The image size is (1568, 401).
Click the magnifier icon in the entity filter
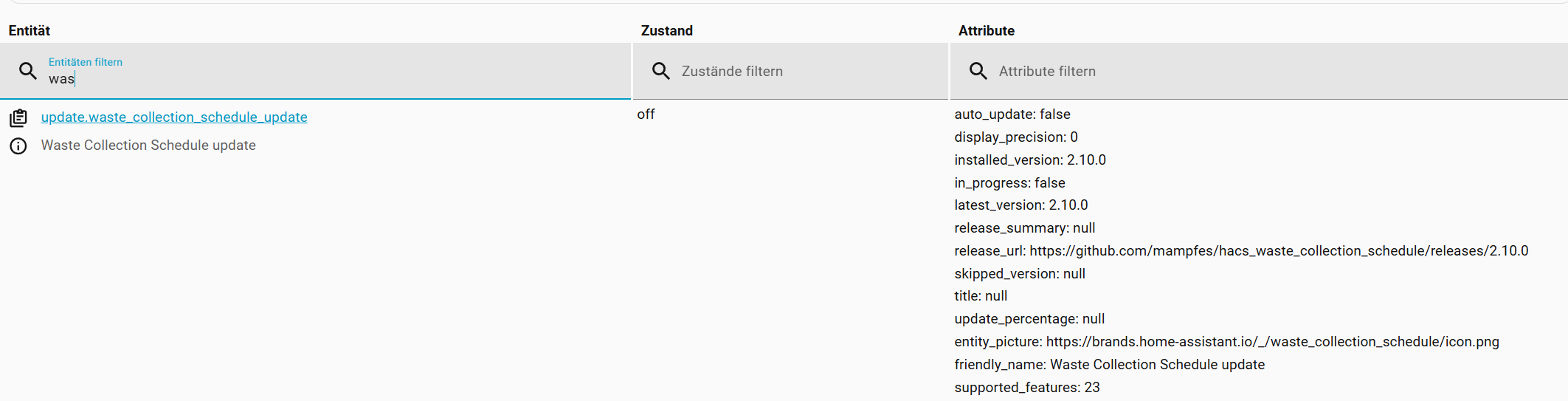point(28,71)
